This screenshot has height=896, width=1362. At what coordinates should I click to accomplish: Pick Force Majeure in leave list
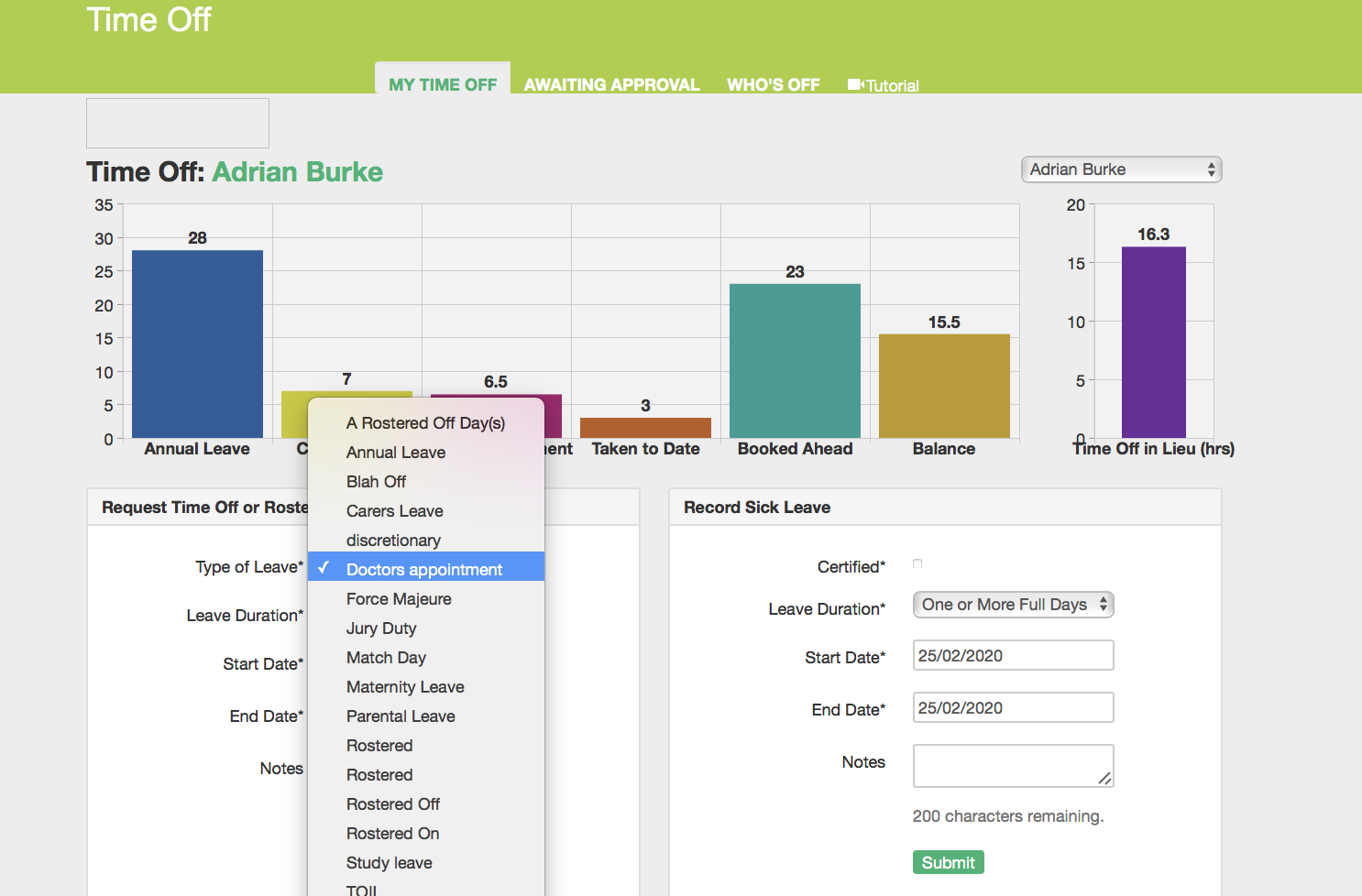(x=399, y=599)
